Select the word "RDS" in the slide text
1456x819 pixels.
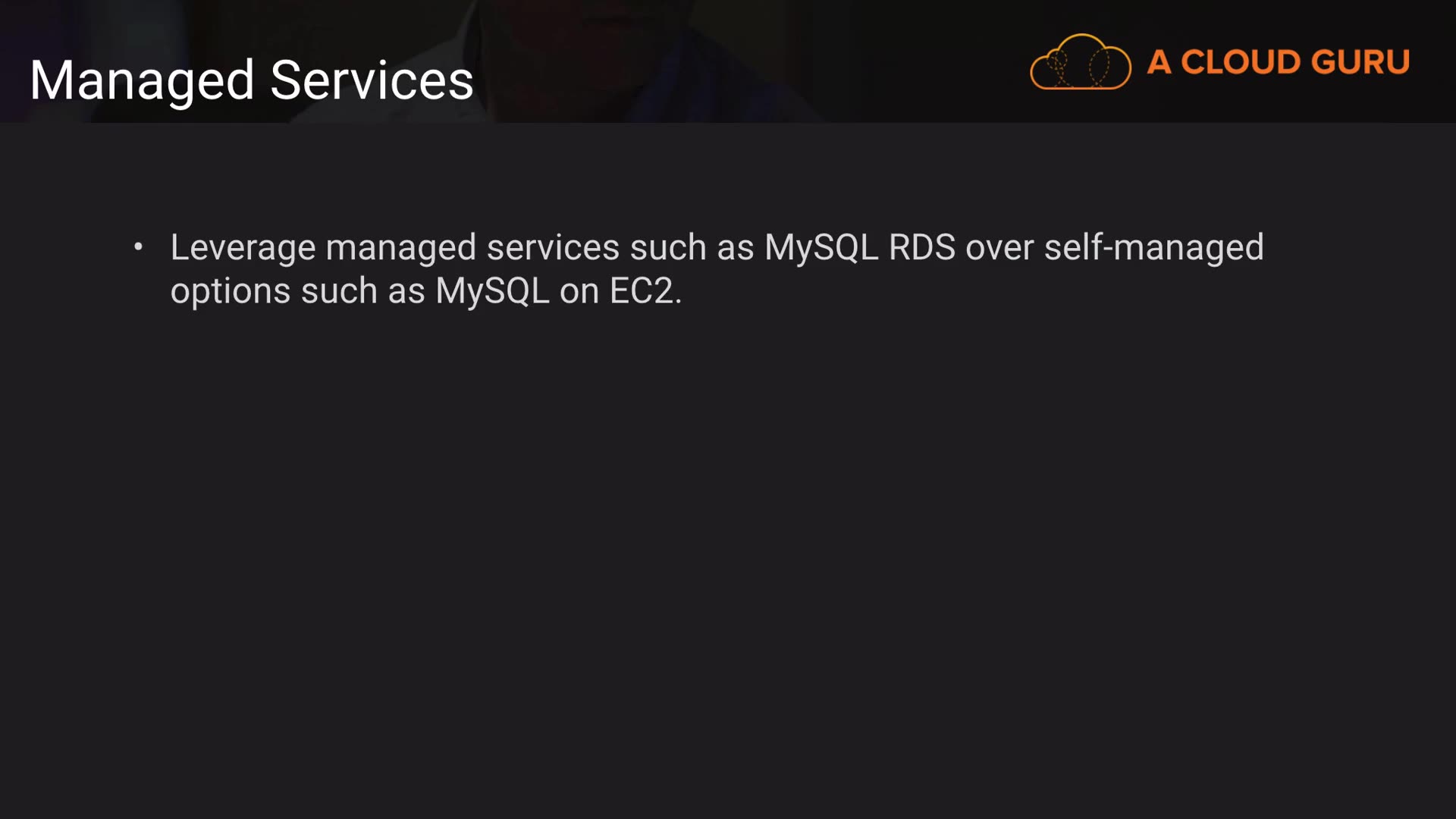[921, 247]
